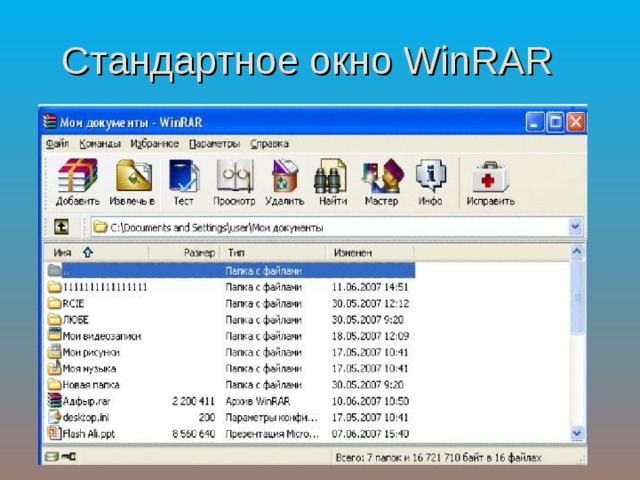Click folder icon in address path bar
This screenshot has width=640, height=480.
[100, 227]
